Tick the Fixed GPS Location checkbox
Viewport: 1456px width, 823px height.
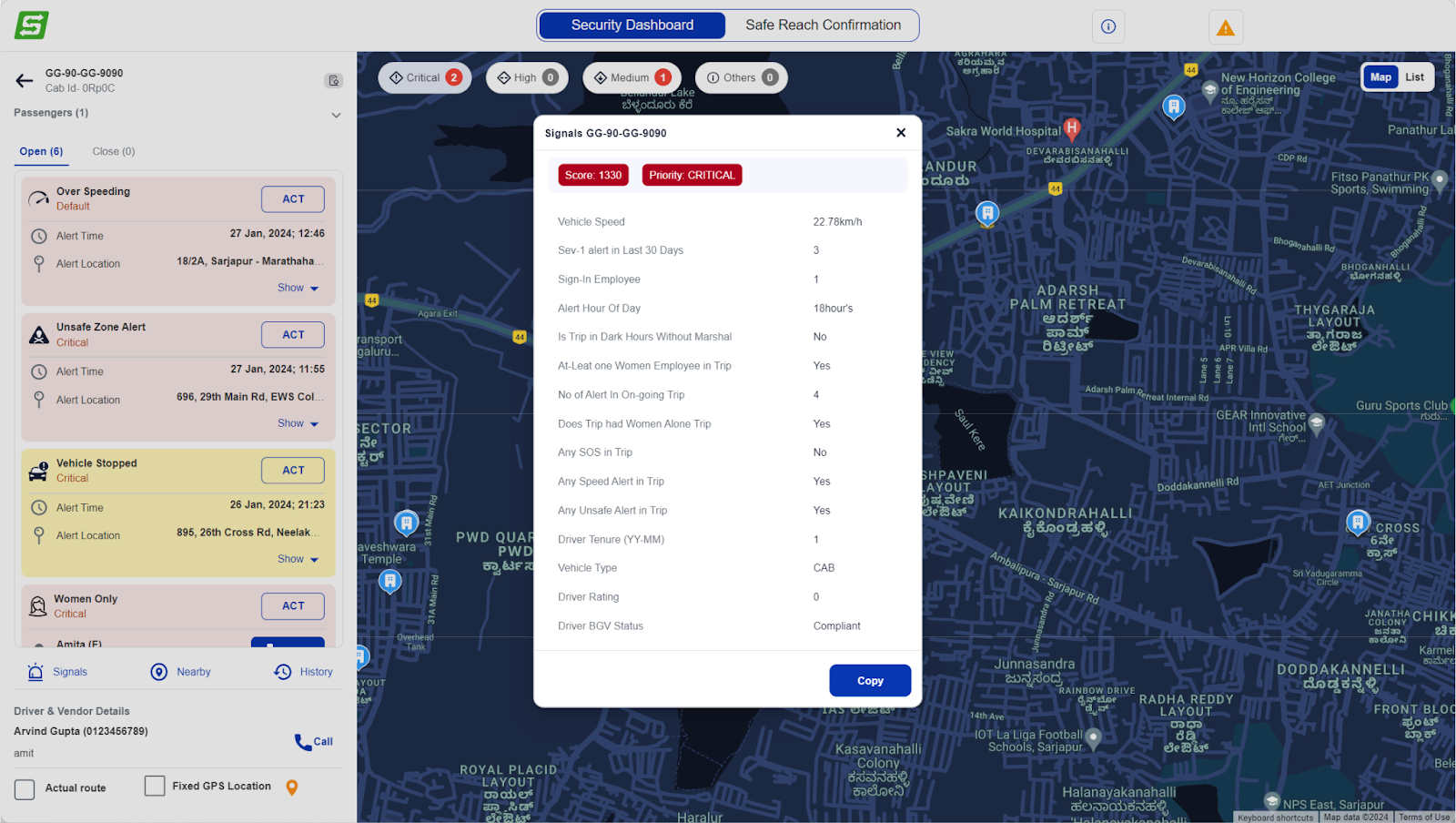point(155,786)
